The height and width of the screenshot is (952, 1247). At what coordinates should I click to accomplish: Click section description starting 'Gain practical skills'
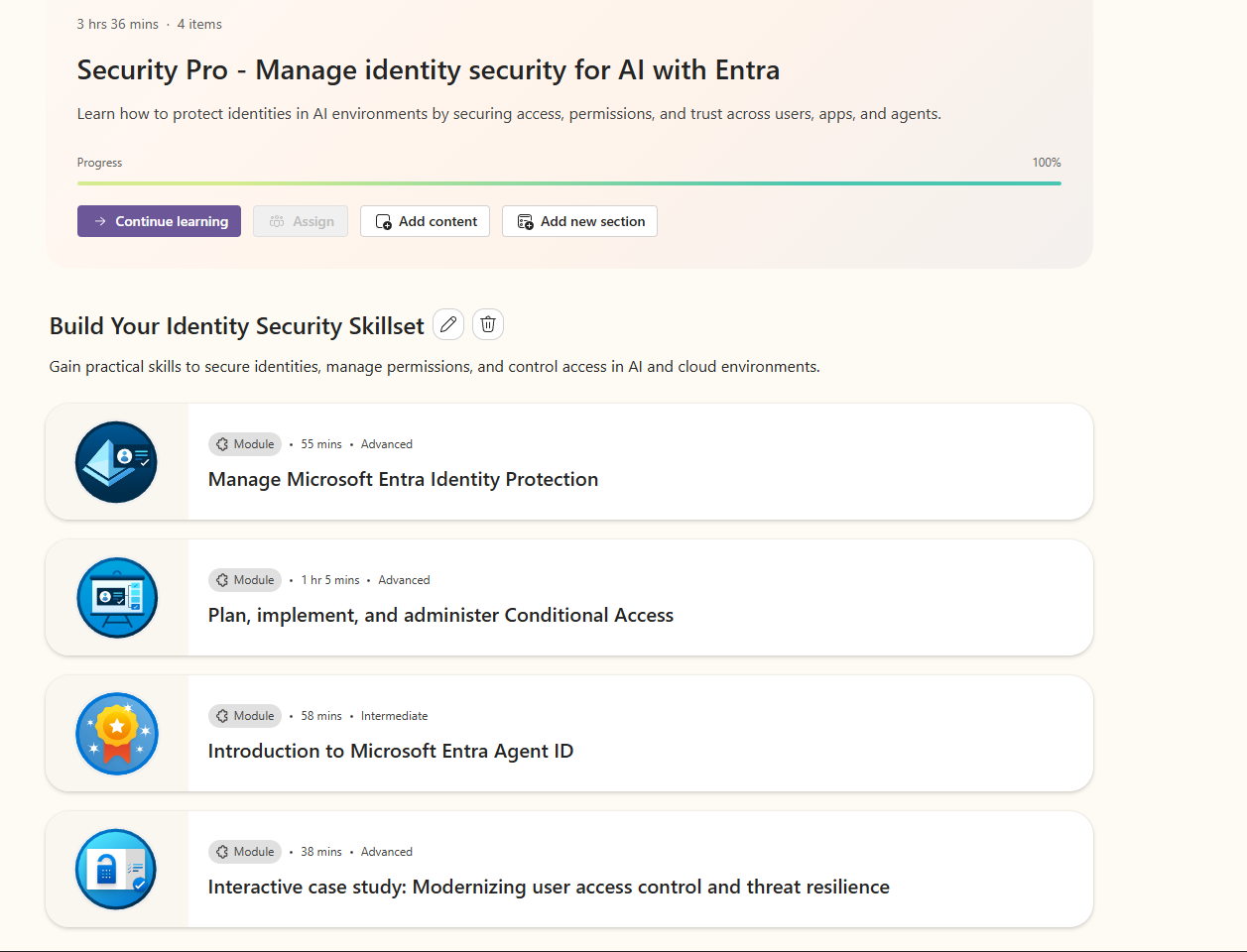pos(435,367)
